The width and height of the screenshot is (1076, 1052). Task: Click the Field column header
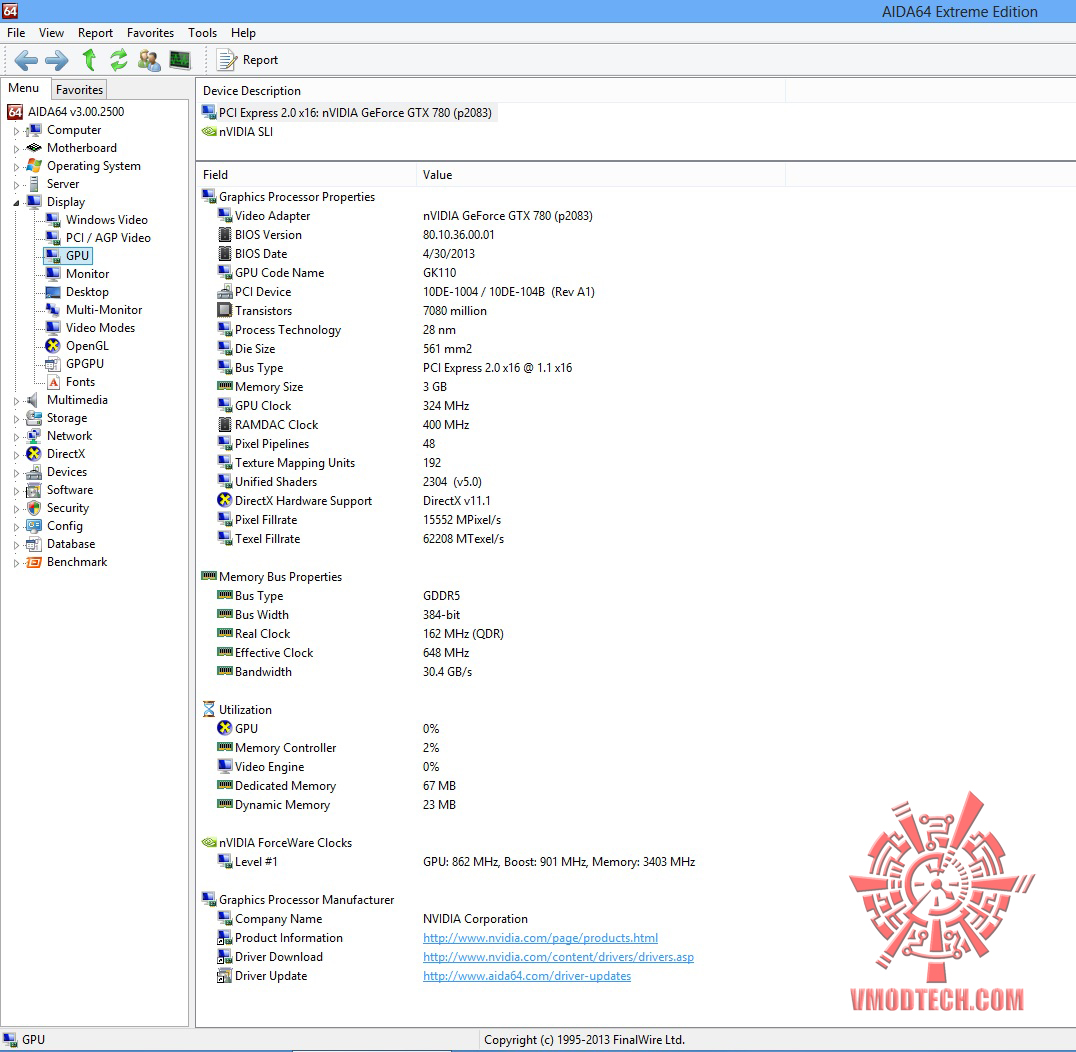pyautogui.click(x=306, y=175)
